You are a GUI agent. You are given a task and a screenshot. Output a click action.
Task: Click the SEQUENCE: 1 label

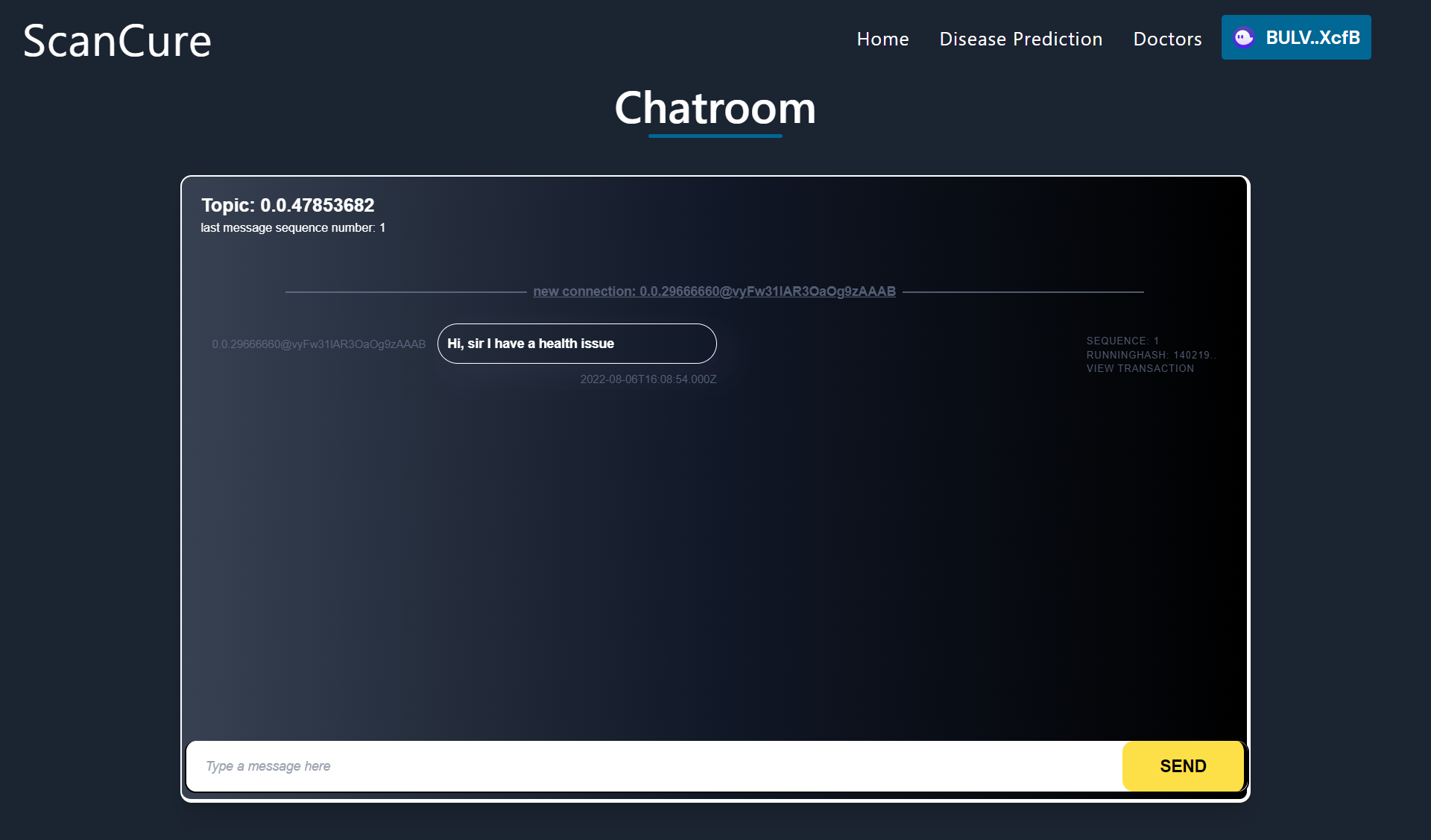[1122, 341]
